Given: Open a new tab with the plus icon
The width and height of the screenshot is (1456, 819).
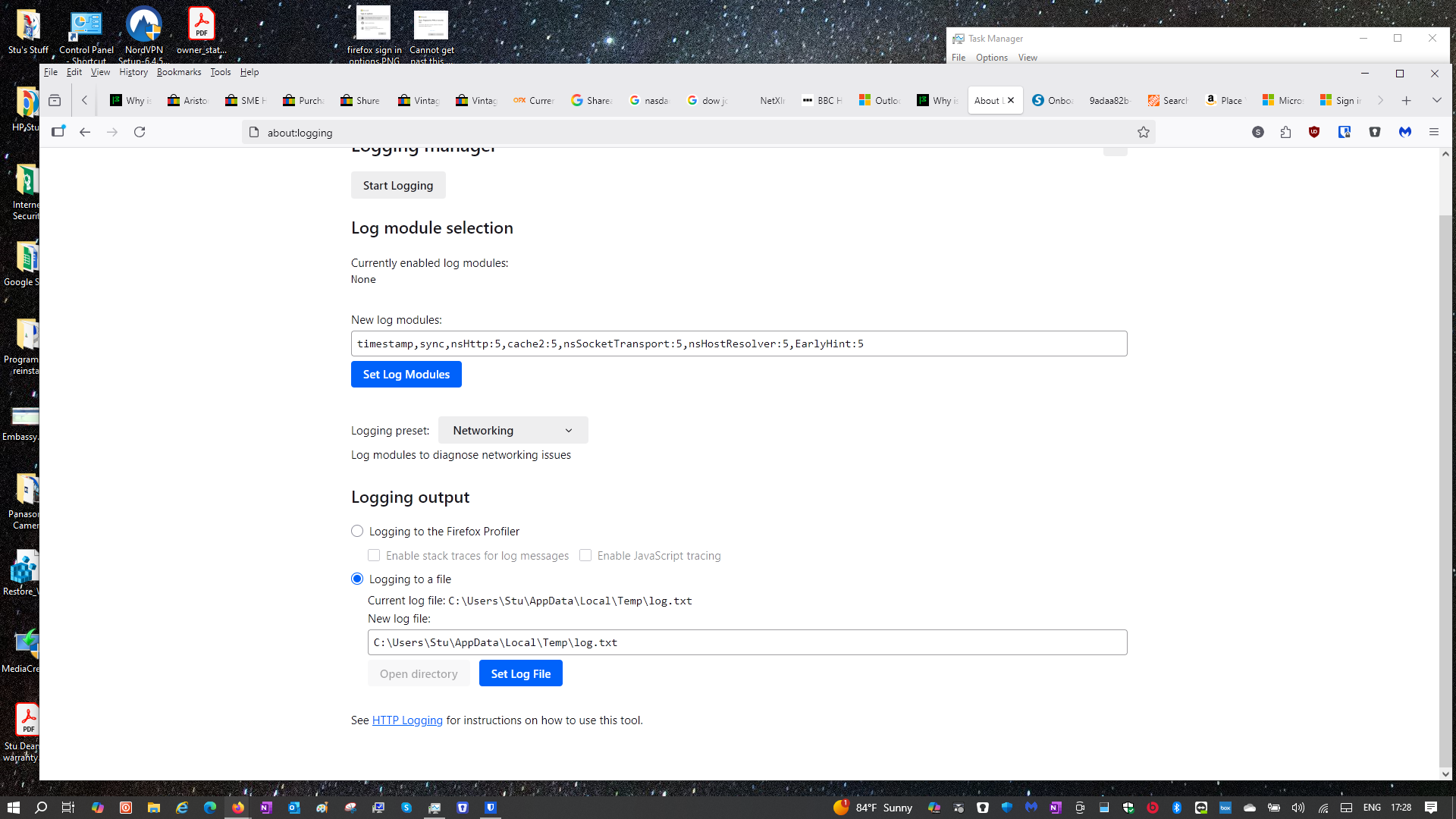Looking at the screenshot, I should (1406, 100).
